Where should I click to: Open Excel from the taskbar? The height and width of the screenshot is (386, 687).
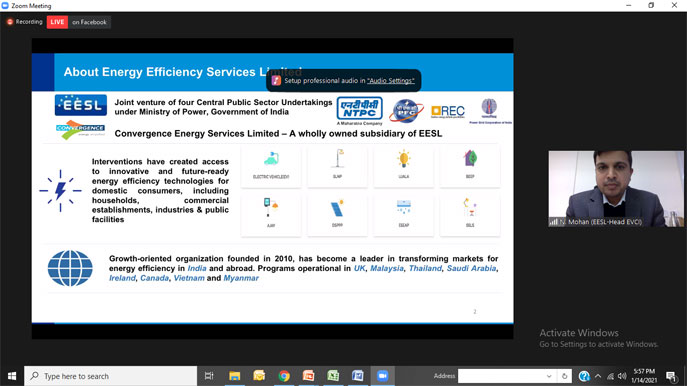click(x=333, y=376)
